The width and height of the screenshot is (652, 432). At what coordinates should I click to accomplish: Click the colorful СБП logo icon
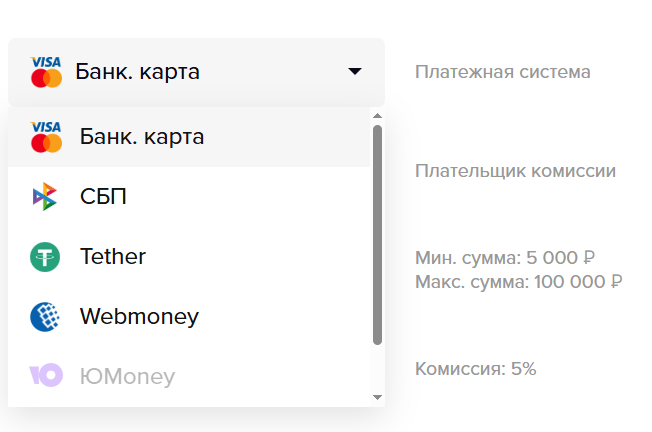point(45,197)
